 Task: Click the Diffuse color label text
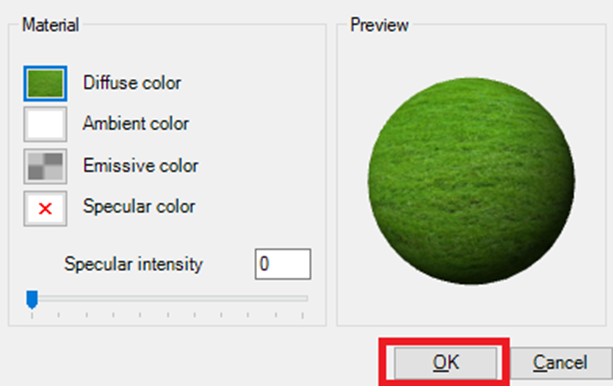click(132, 83)
